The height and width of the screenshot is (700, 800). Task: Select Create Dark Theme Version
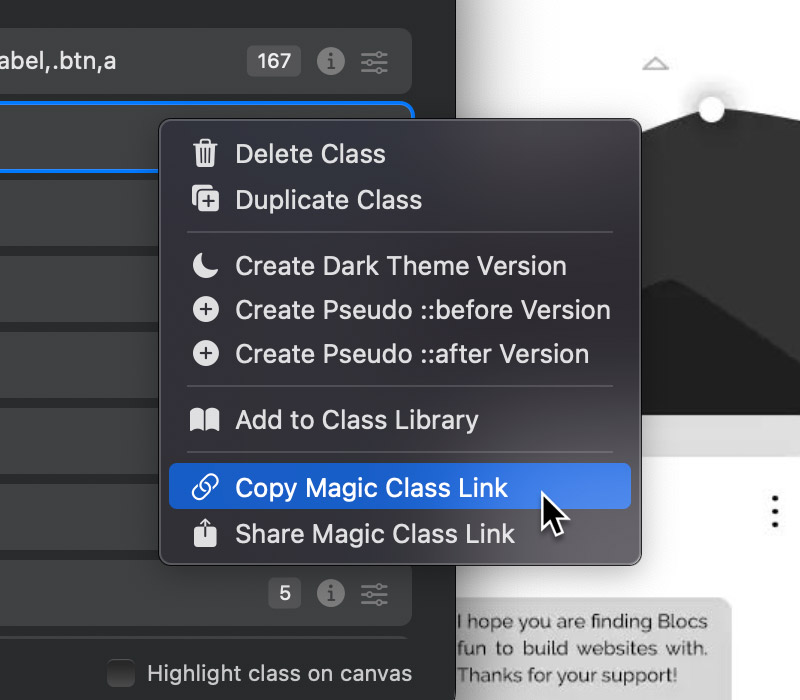[400, 266]
